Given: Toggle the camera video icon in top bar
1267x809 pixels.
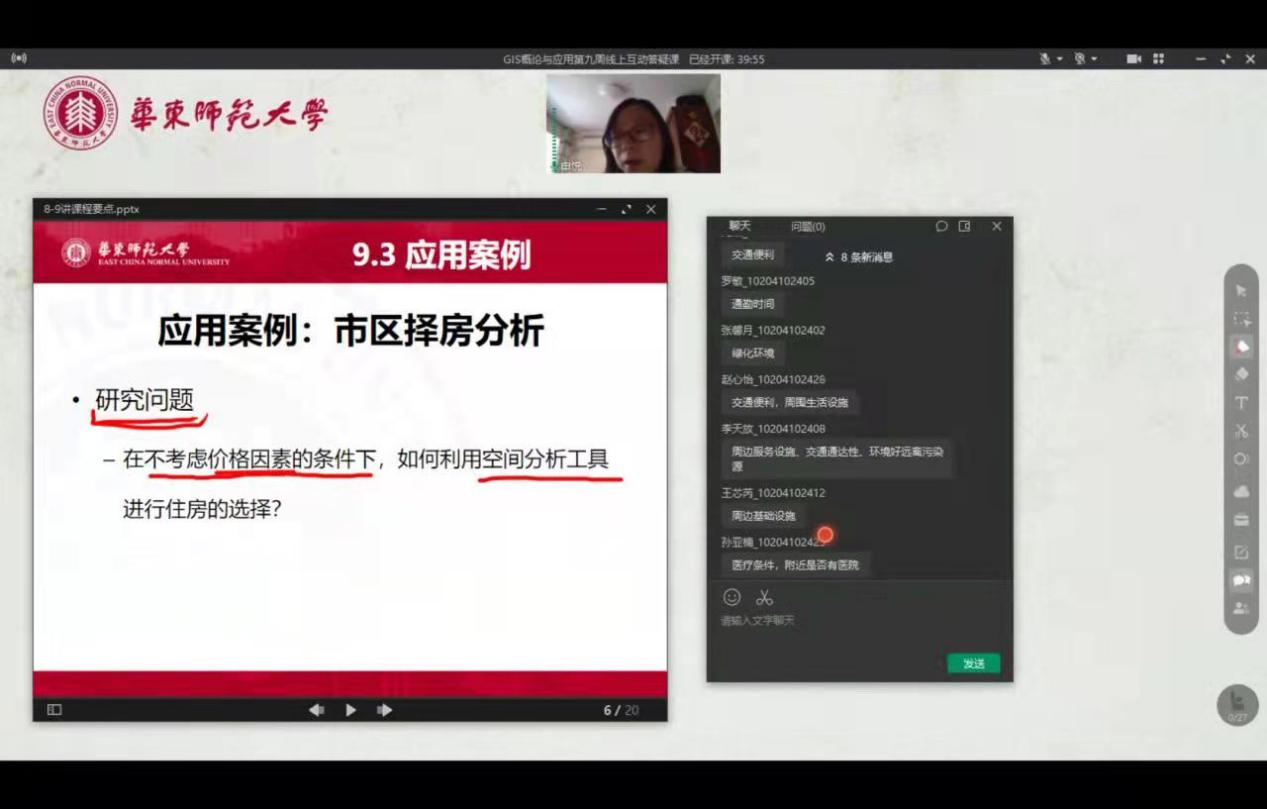Looking at the screenshot, I should (1133, 59).
